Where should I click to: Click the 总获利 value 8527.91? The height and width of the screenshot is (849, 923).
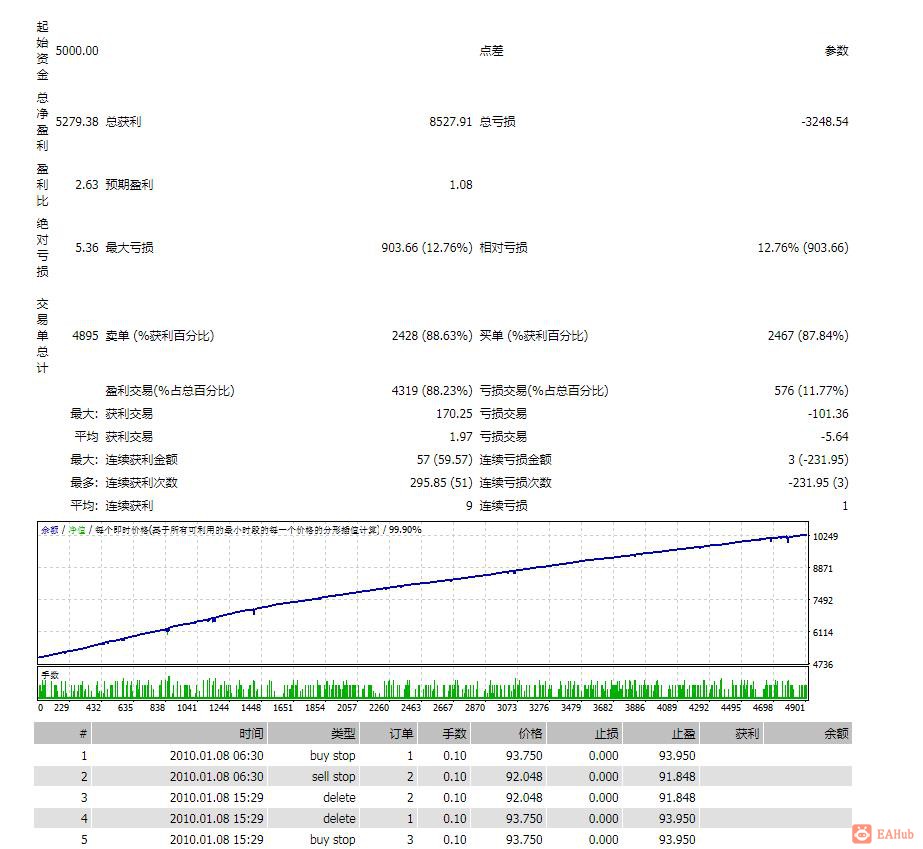click(x=449, y=121)
